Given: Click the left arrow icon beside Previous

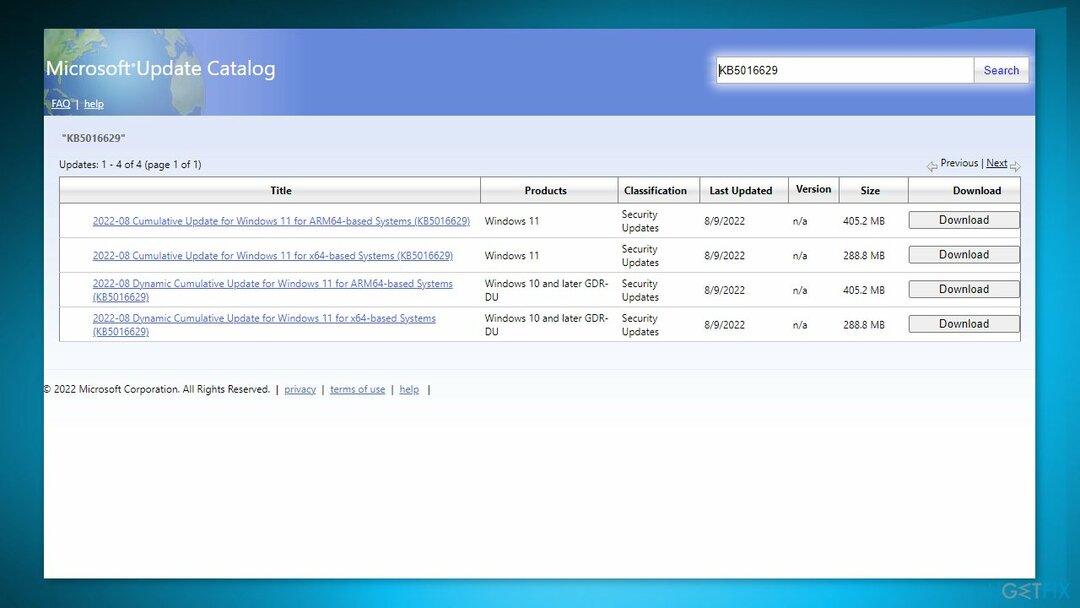Looking at the screenshot, I should pos(931,166).
